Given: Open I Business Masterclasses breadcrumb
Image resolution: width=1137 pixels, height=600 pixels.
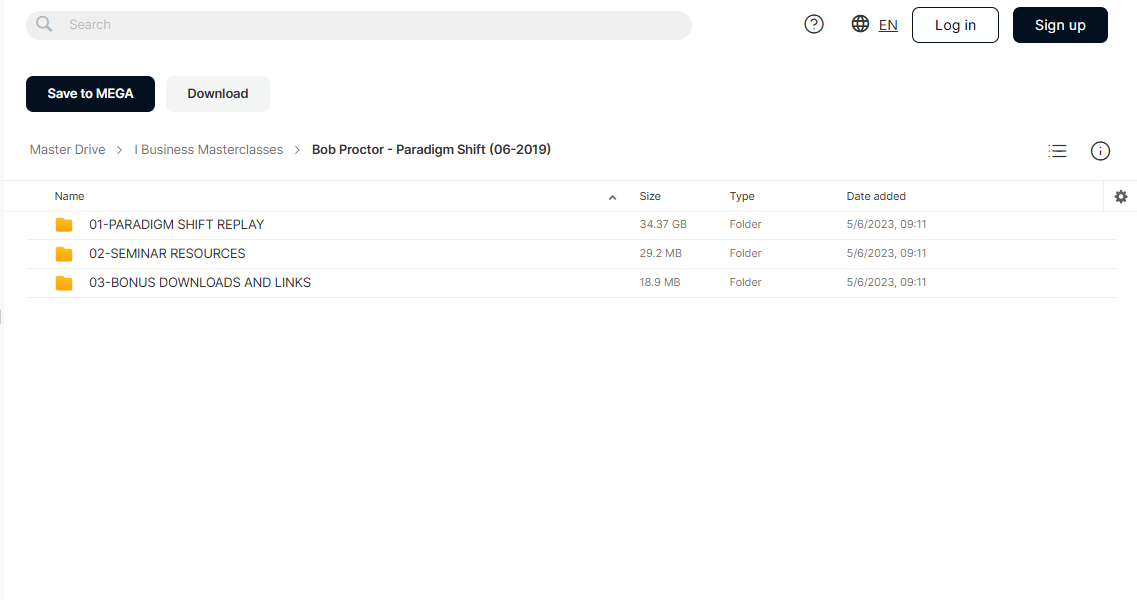Looking at the screenshot, I should coord(209,149).
